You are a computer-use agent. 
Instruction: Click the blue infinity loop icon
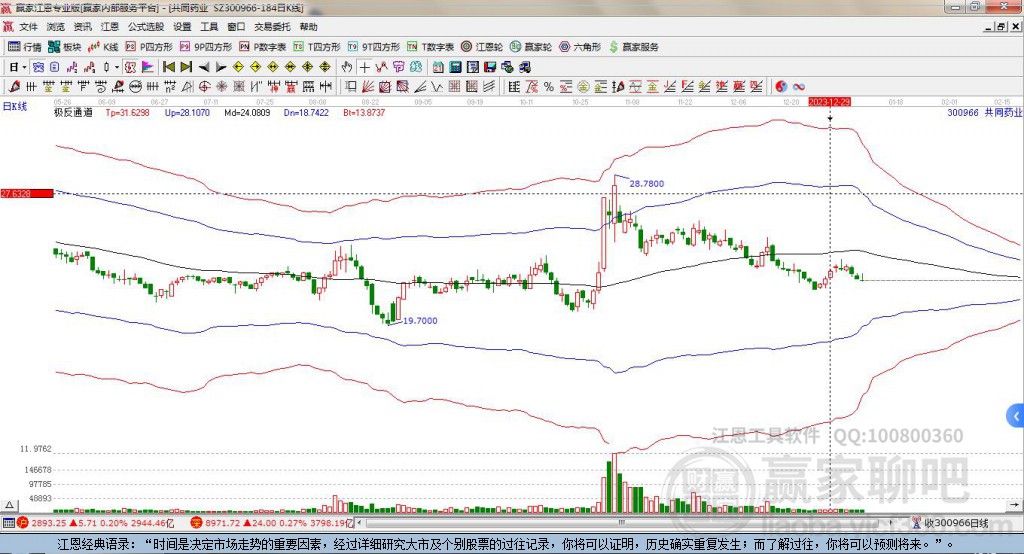click(x=798, y=86)
